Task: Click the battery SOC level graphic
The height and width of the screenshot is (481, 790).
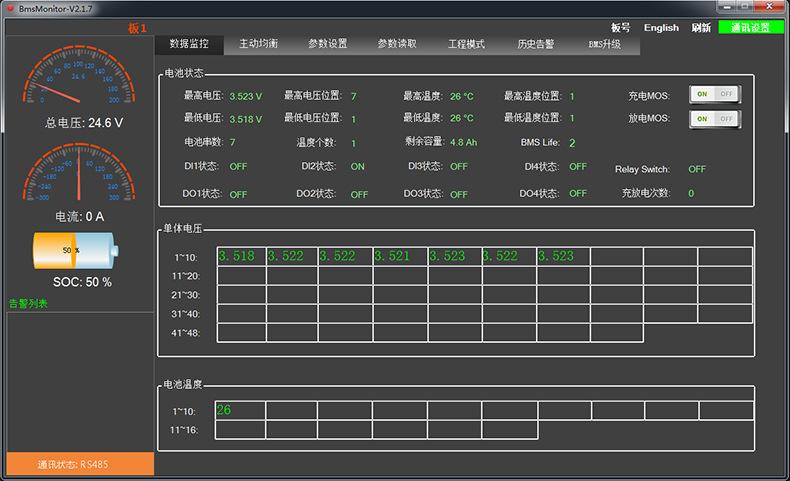Action: tap(76, 250)
